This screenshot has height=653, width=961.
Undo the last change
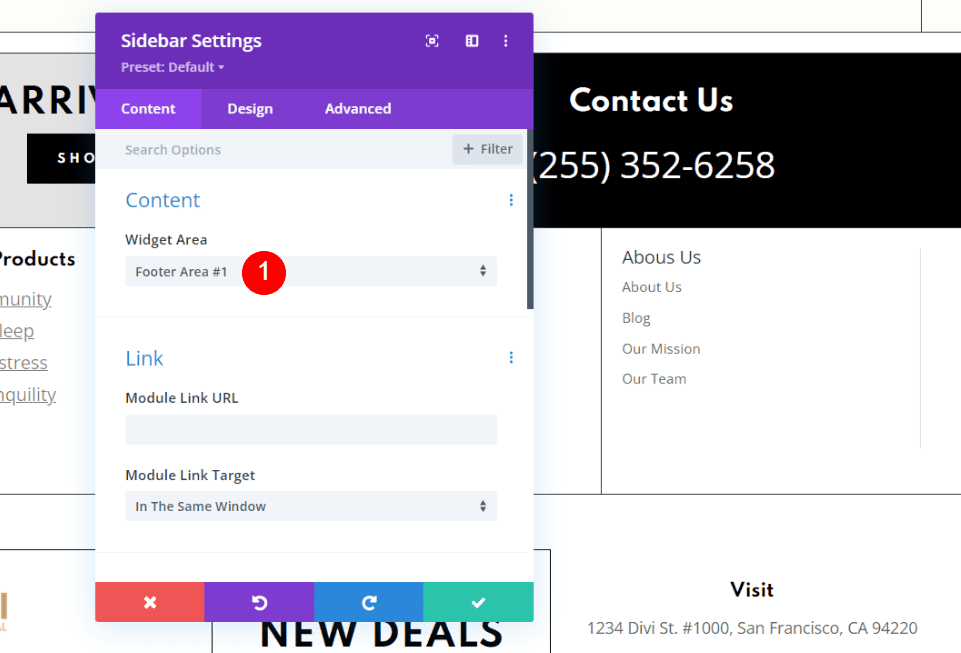[x=259, y=602]
